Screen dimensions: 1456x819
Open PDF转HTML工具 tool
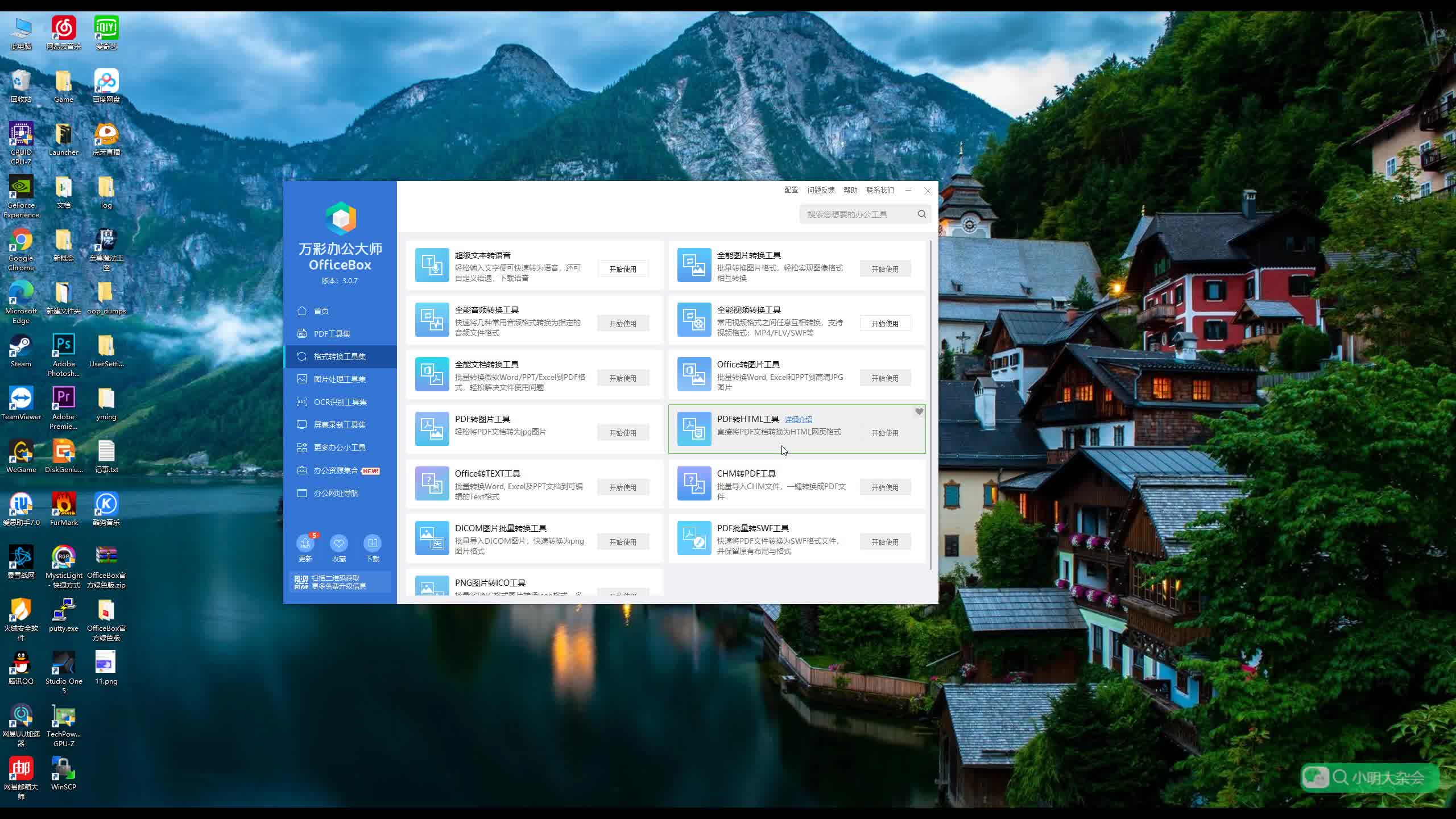pos(884,432)
